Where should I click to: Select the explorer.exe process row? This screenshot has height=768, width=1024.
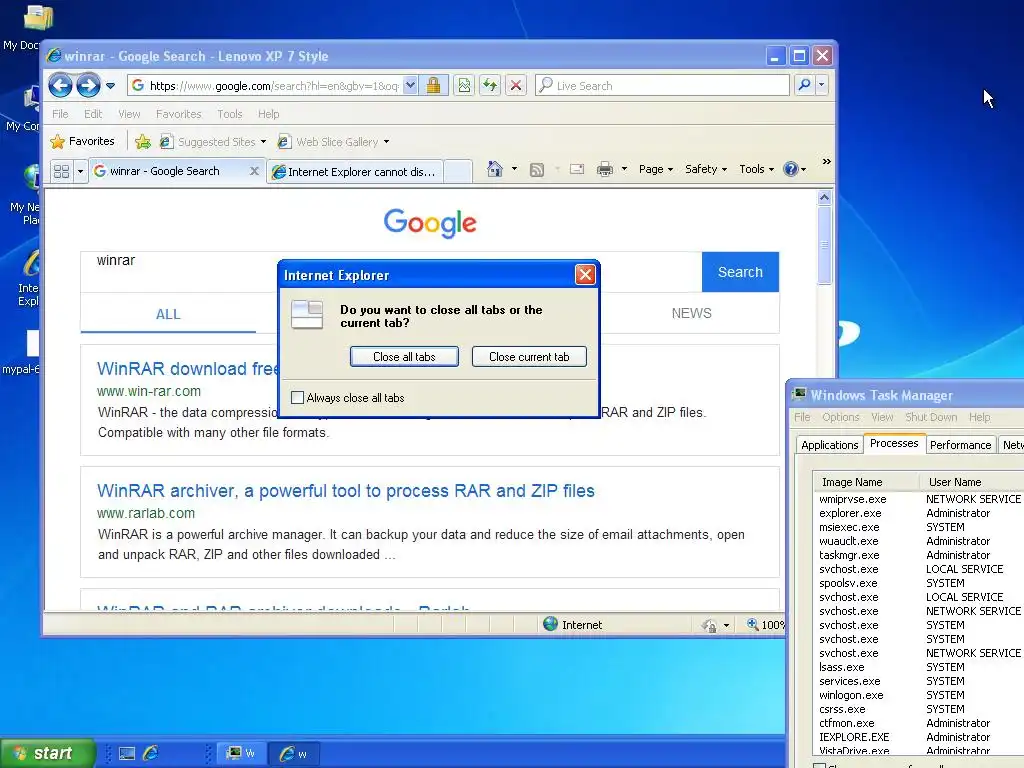tap(919, 513)
